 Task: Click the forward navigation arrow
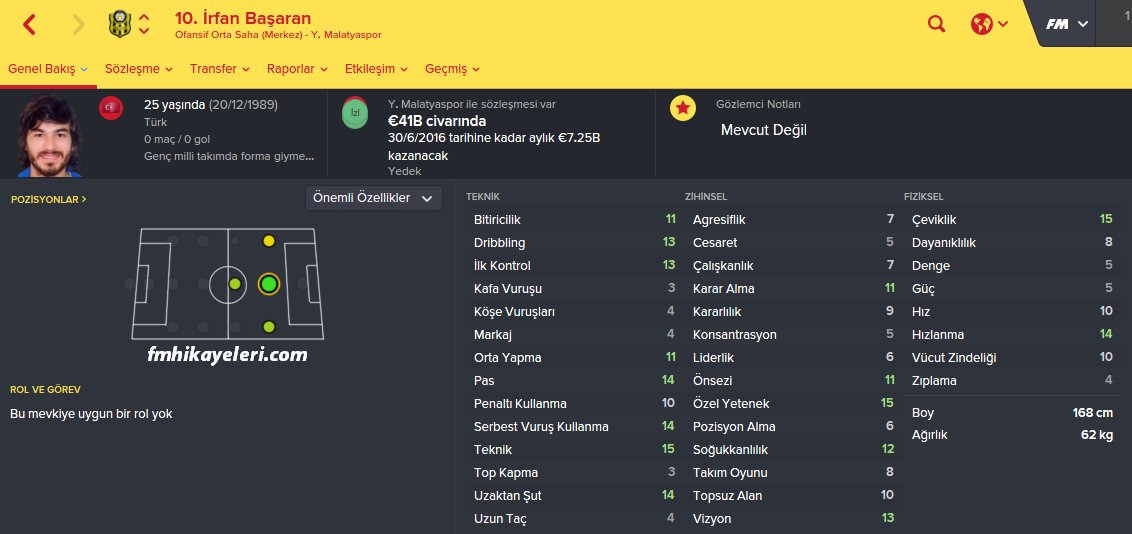pyautogui.click(x=78, y=25)
